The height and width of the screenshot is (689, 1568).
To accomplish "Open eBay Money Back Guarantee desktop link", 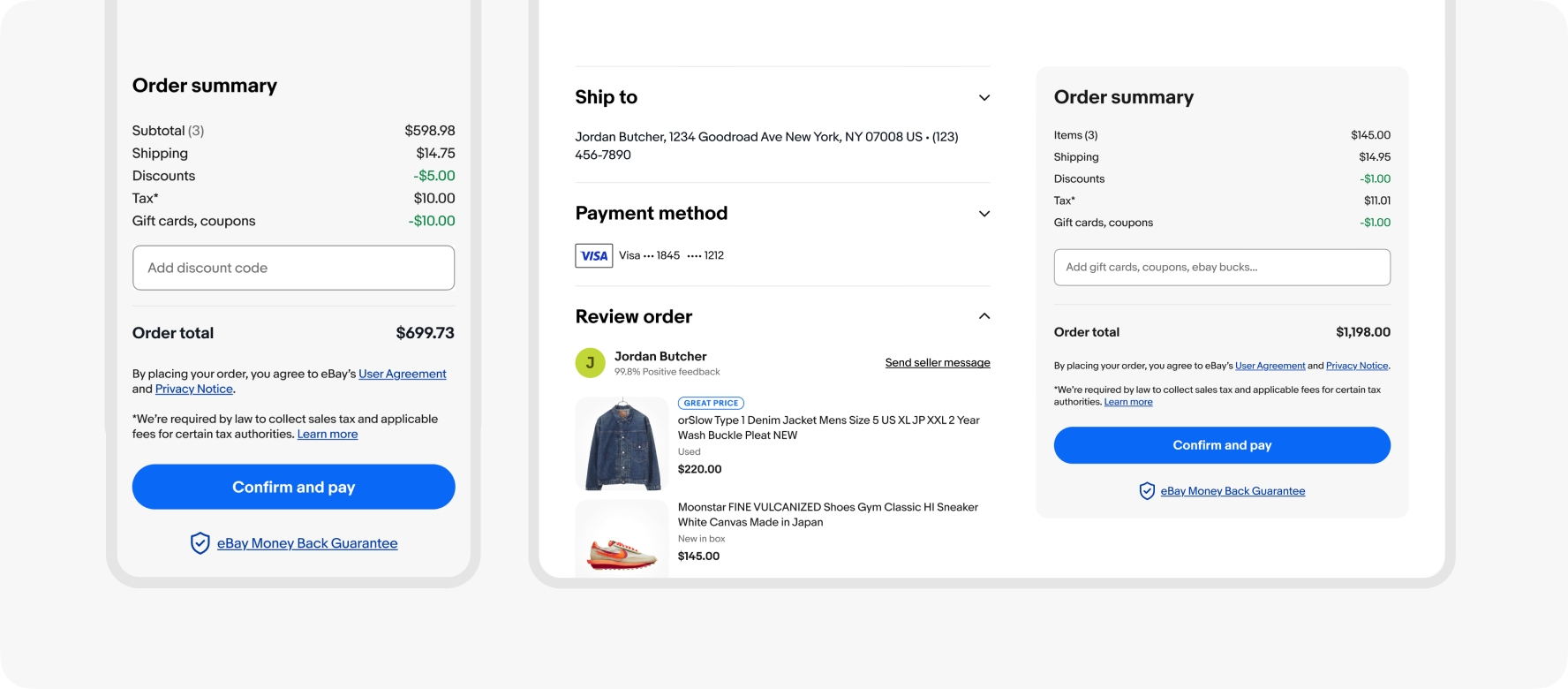I will (x=1233, y=491).
